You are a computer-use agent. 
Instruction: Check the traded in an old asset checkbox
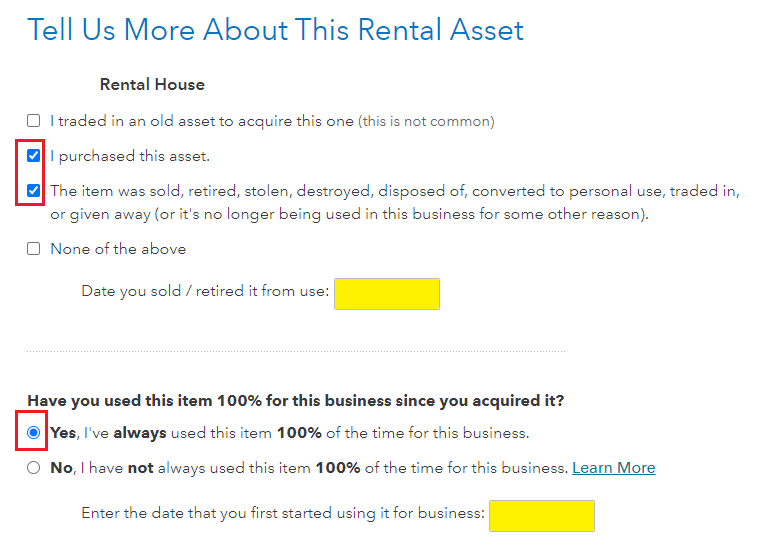click(34, 121)
